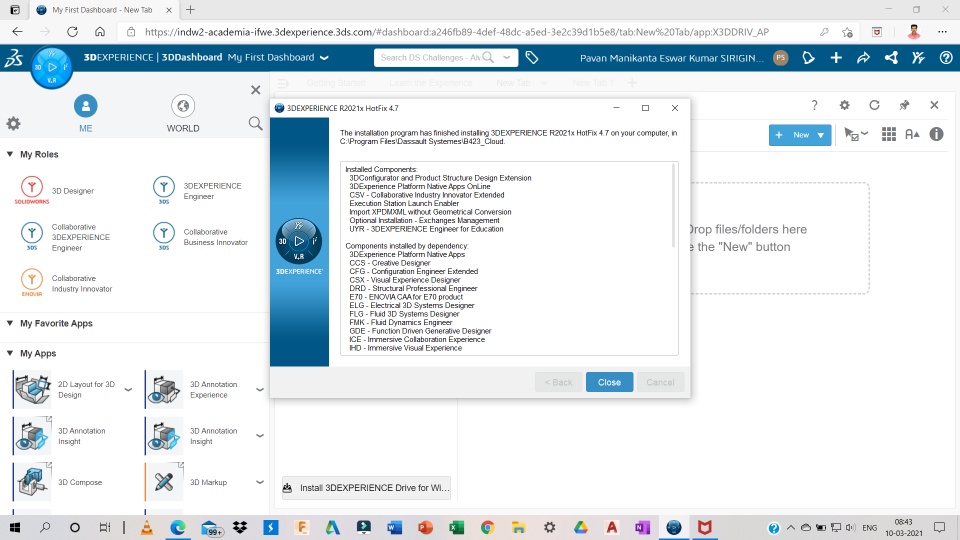
Task: Expand options for 2D Layout for 3D Design
Action: click(128, 389)
